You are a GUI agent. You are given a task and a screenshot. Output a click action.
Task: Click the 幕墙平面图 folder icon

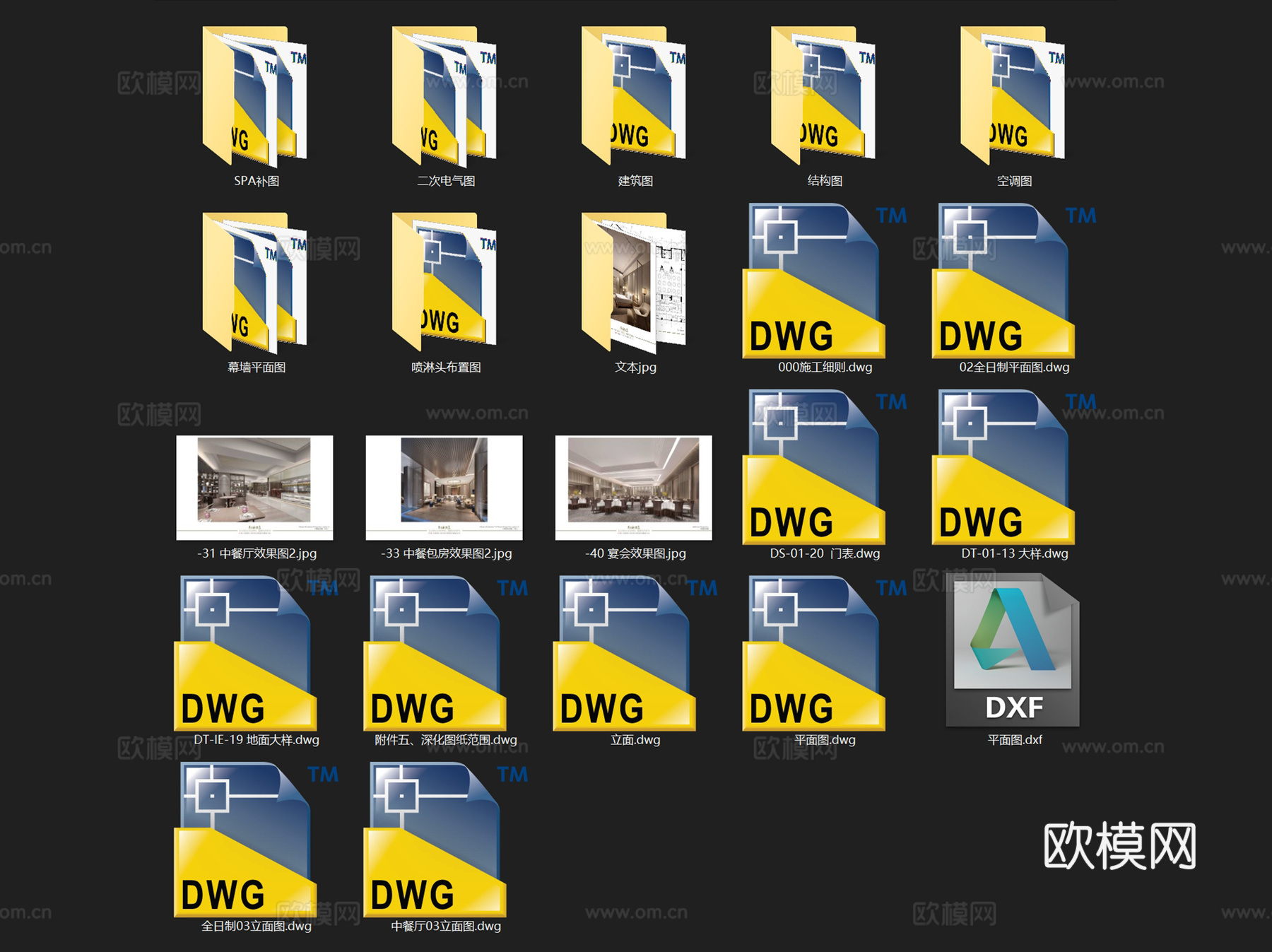coord(255,282)
